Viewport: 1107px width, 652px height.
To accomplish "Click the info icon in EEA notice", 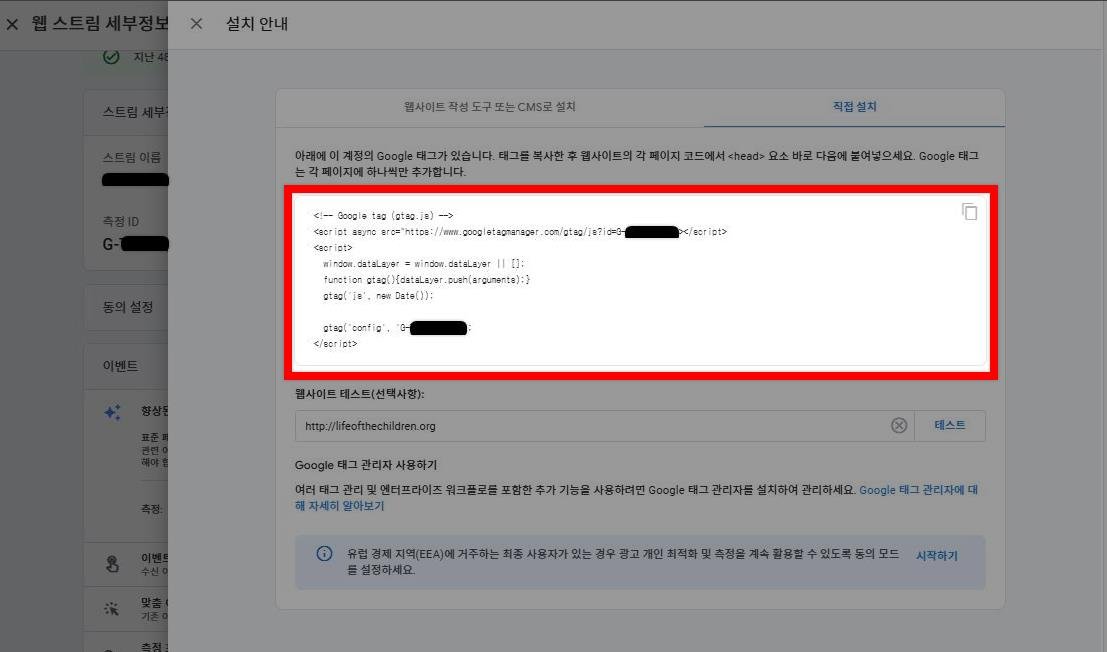I will point(324,554).
